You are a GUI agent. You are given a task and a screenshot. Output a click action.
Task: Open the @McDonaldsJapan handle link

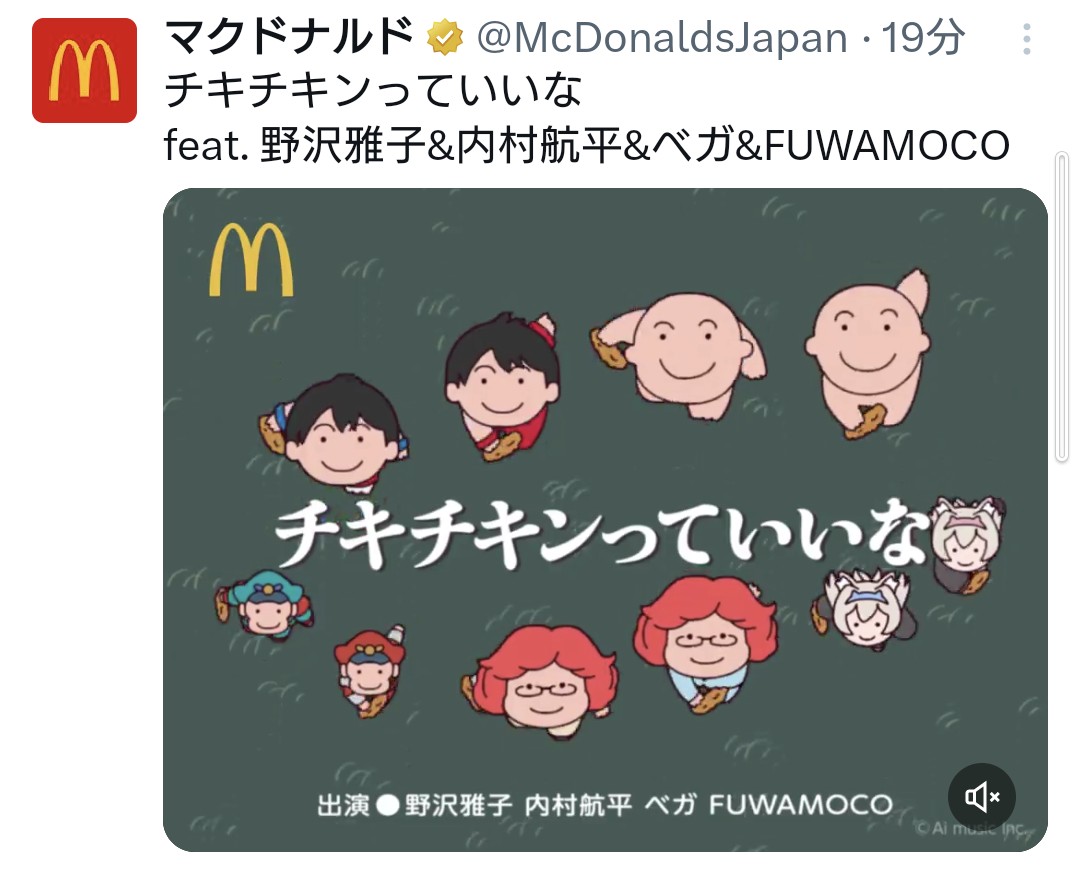(x=662, y=38)
